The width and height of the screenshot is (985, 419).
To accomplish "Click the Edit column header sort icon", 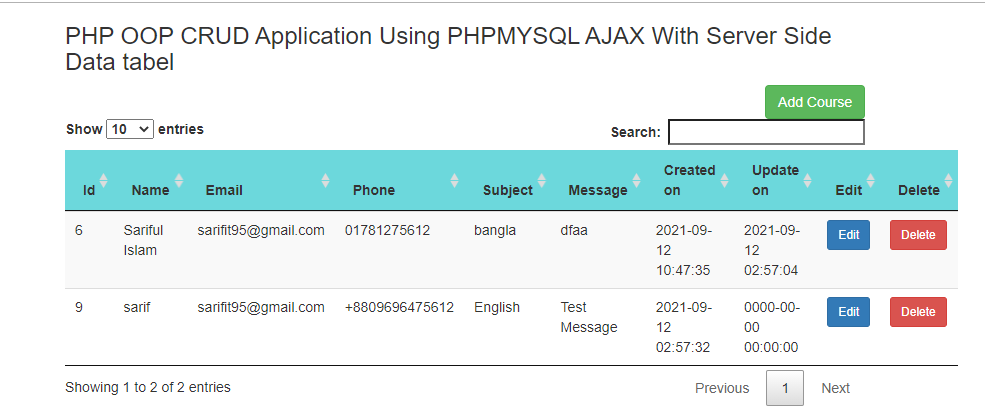I will coord(870,181).
